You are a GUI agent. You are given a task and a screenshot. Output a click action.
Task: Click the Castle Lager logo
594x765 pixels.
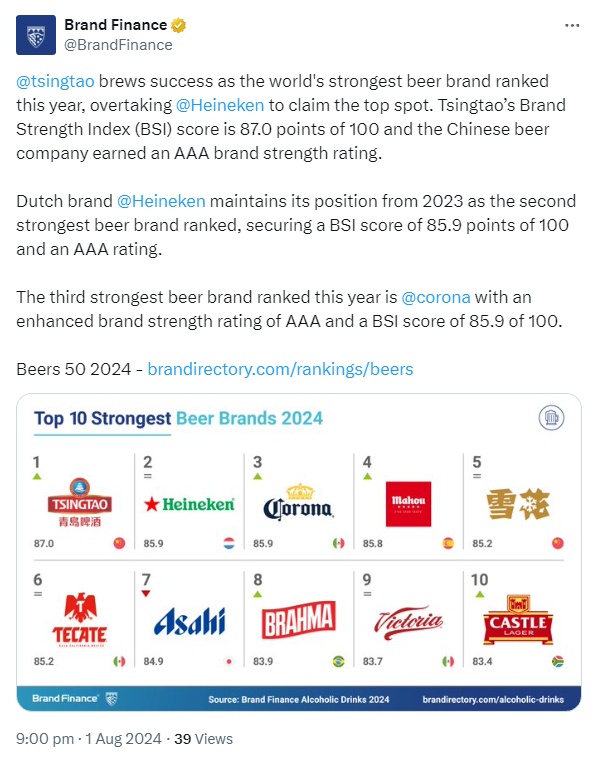click(x=518, y=620)
